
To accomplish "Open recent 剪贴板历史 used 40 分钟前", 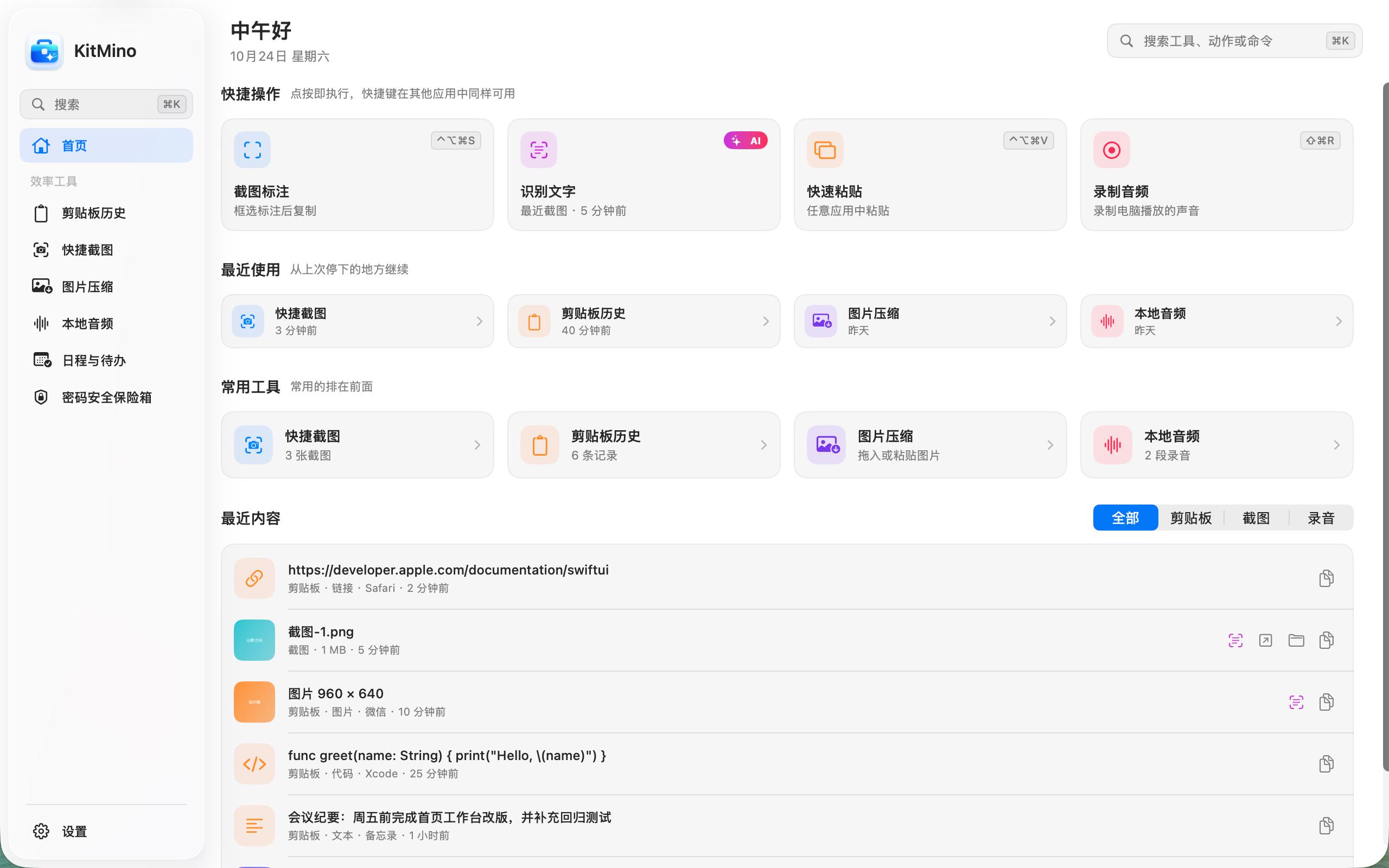I will coord(643,322).
